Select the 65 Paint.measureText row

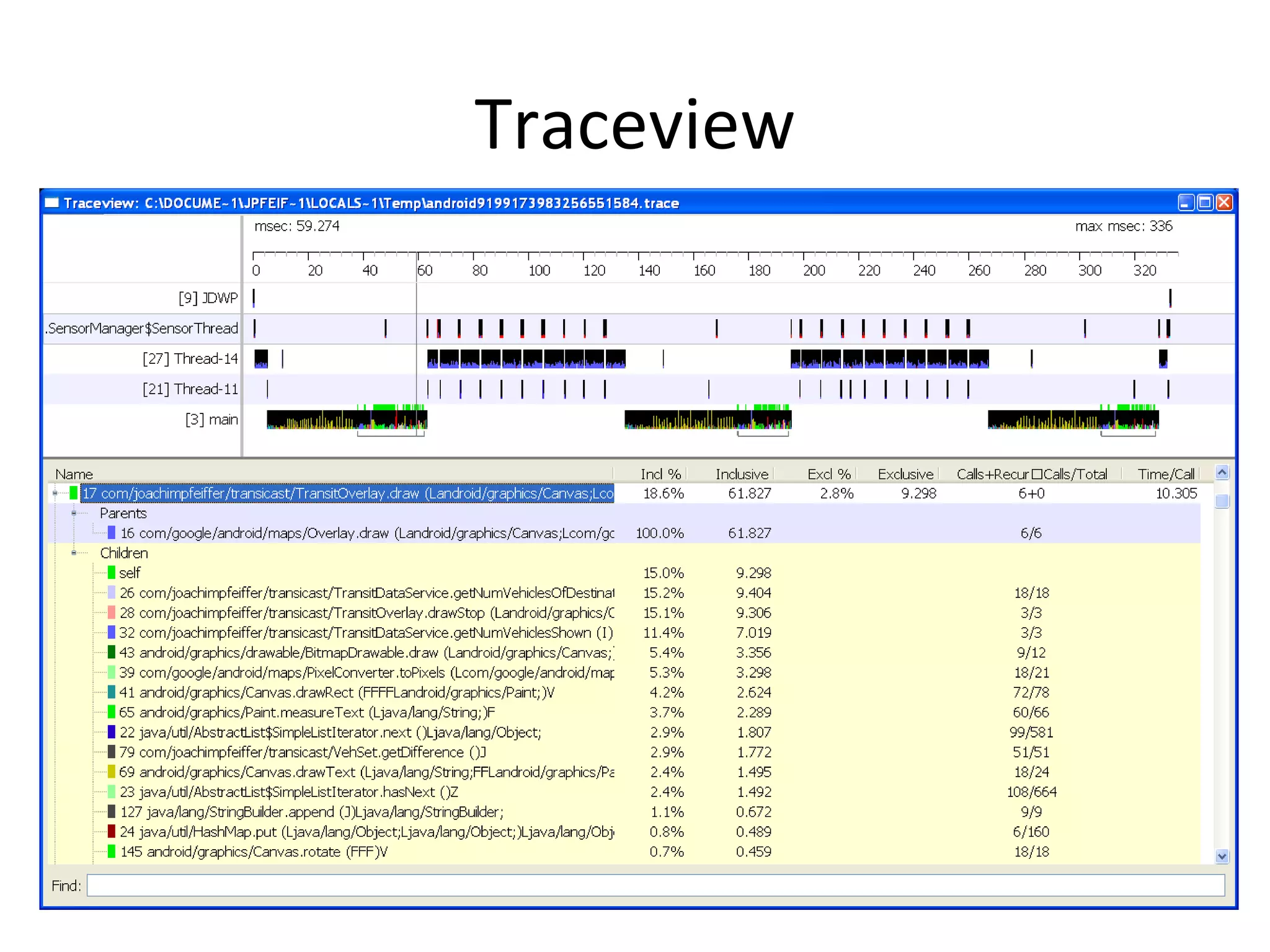pyautogui.click(x=624, y=712)
